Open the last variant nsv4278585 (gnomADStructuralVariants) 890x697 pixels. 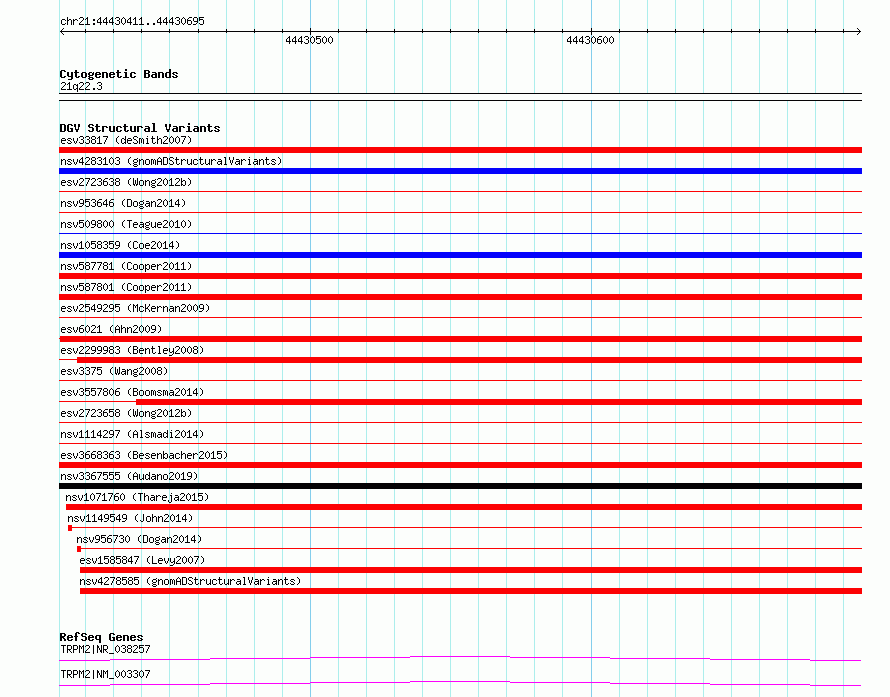coord(190,581)
